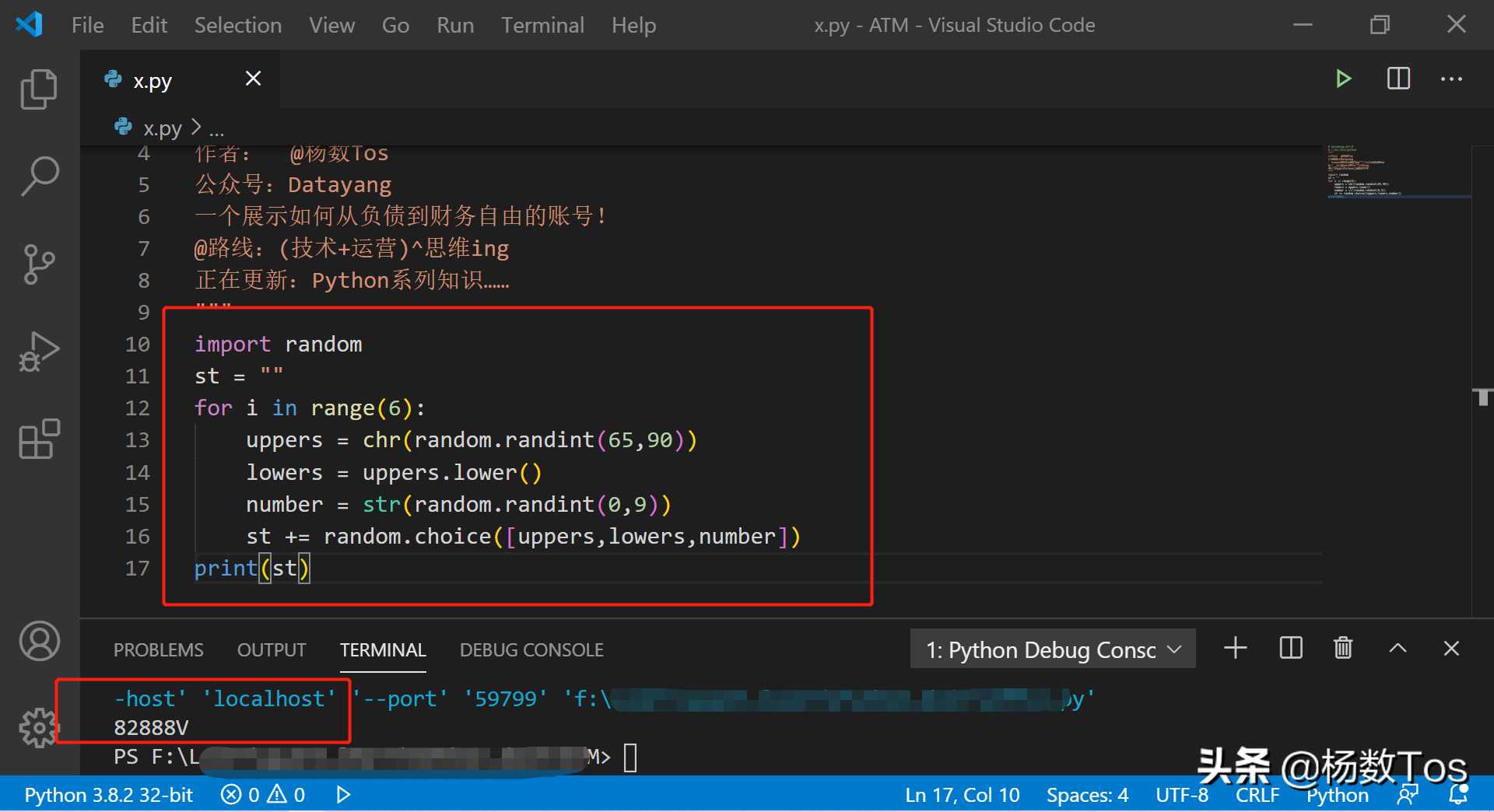Viewport: 1494px width, 812px height.
Task: Switch to the DEBUG CONSOLE tab
Action: coord(531,650)
